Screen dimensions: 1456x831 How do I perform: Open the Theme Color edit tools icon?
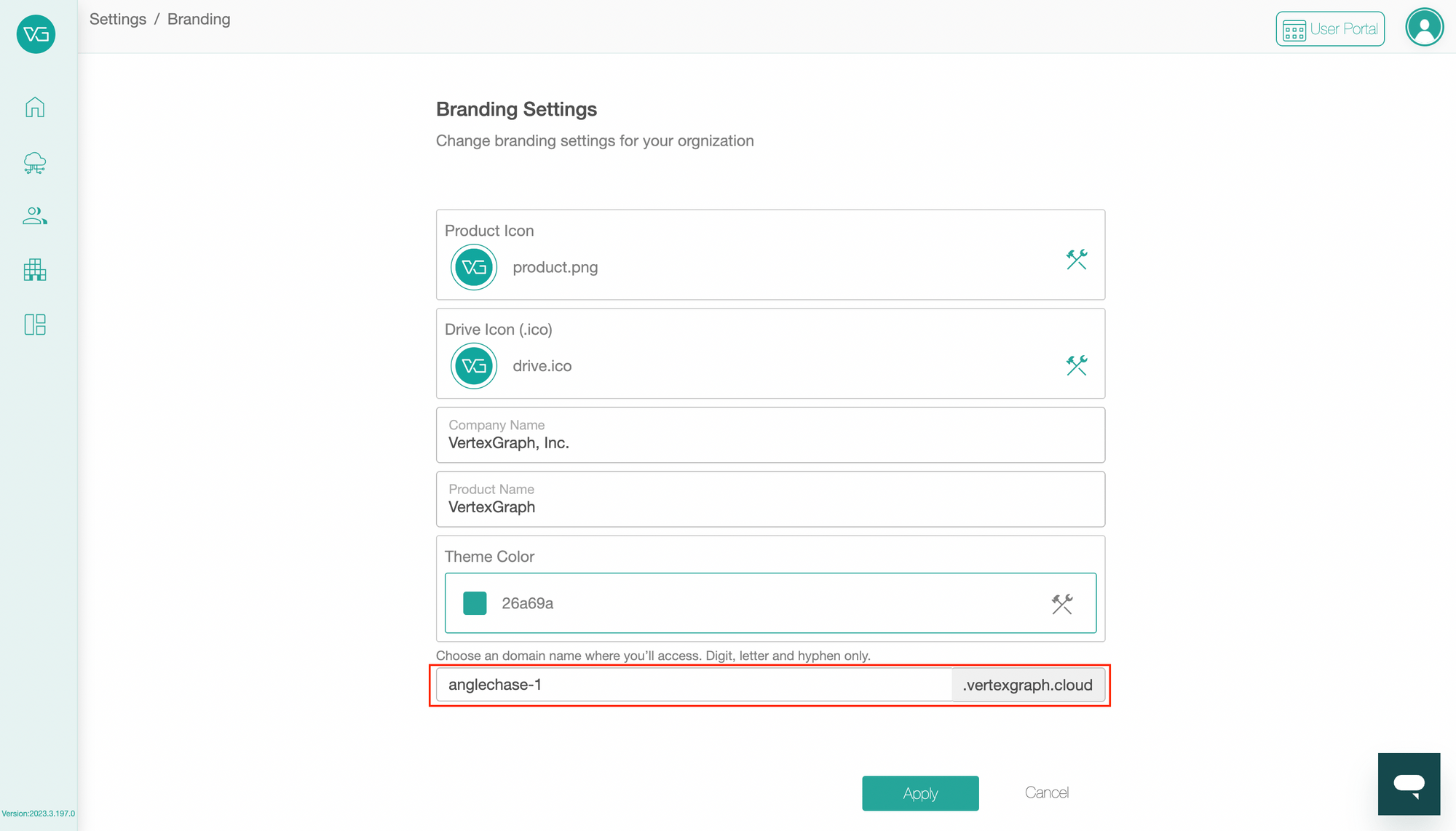[1062, 604]
